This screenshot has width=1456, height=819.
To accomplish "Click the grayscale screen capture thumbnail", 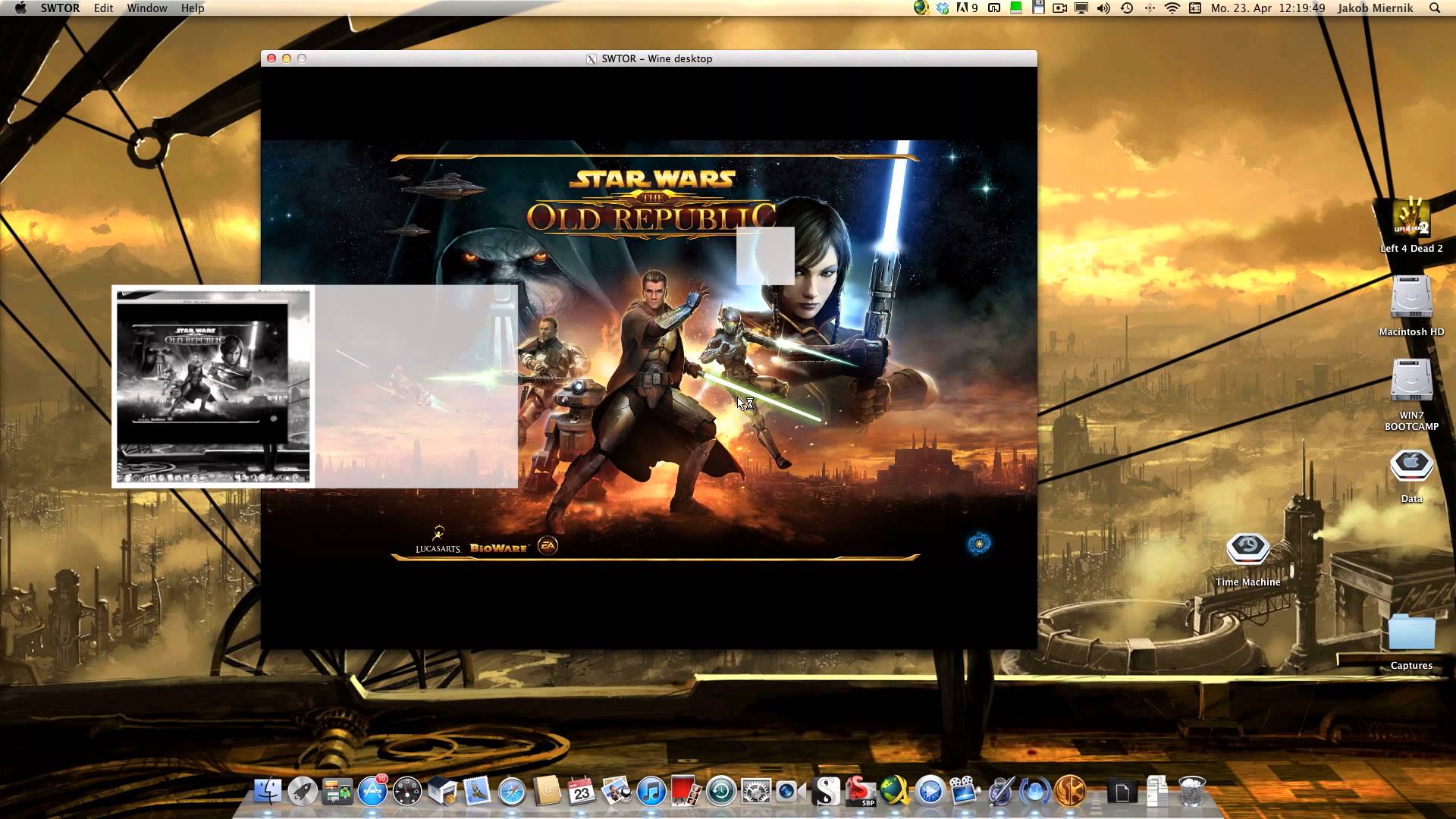I will click(213, 387).
